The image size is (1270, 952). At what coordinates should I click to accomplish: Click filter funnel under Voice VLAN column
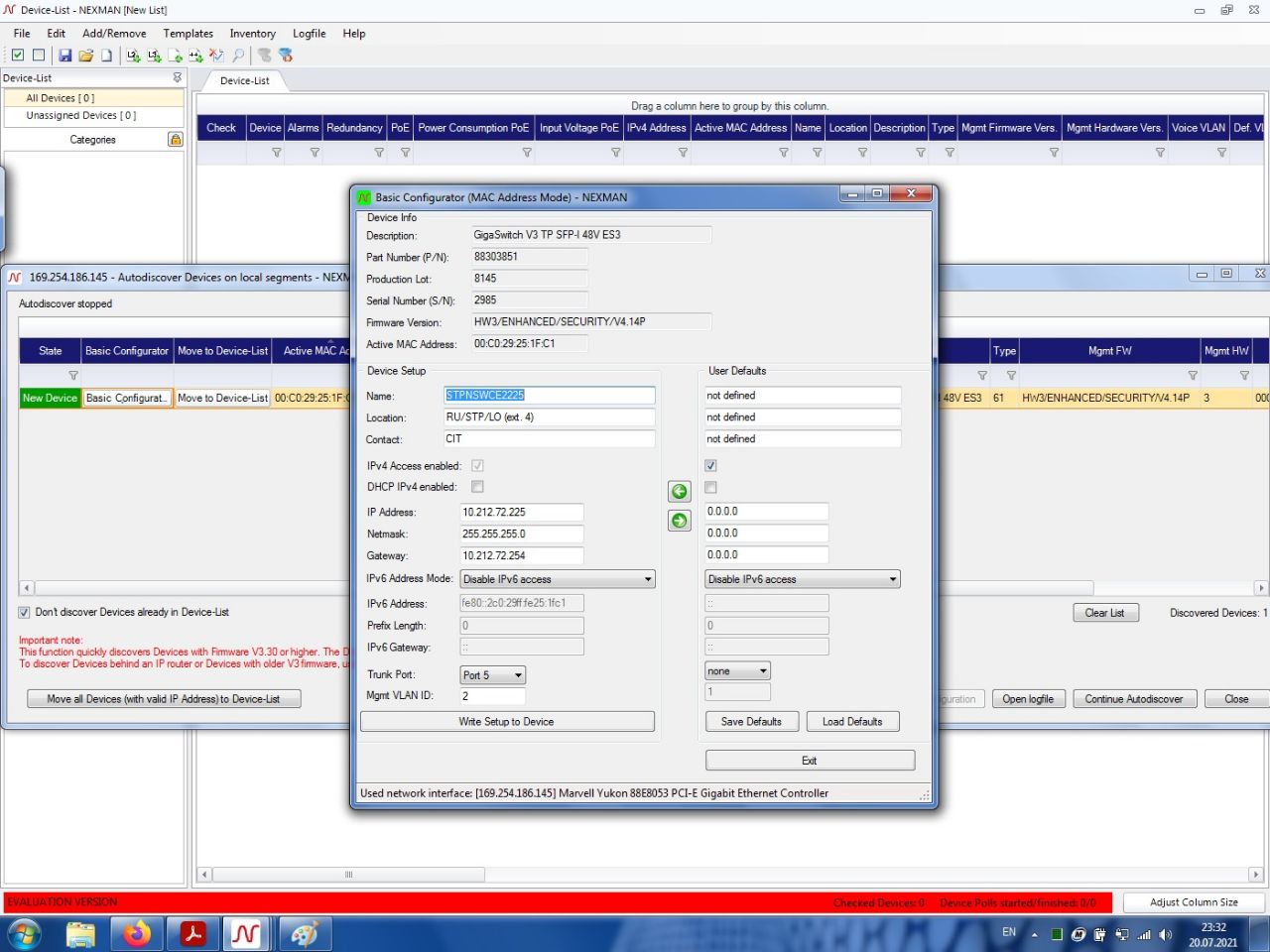(1221, 153)
